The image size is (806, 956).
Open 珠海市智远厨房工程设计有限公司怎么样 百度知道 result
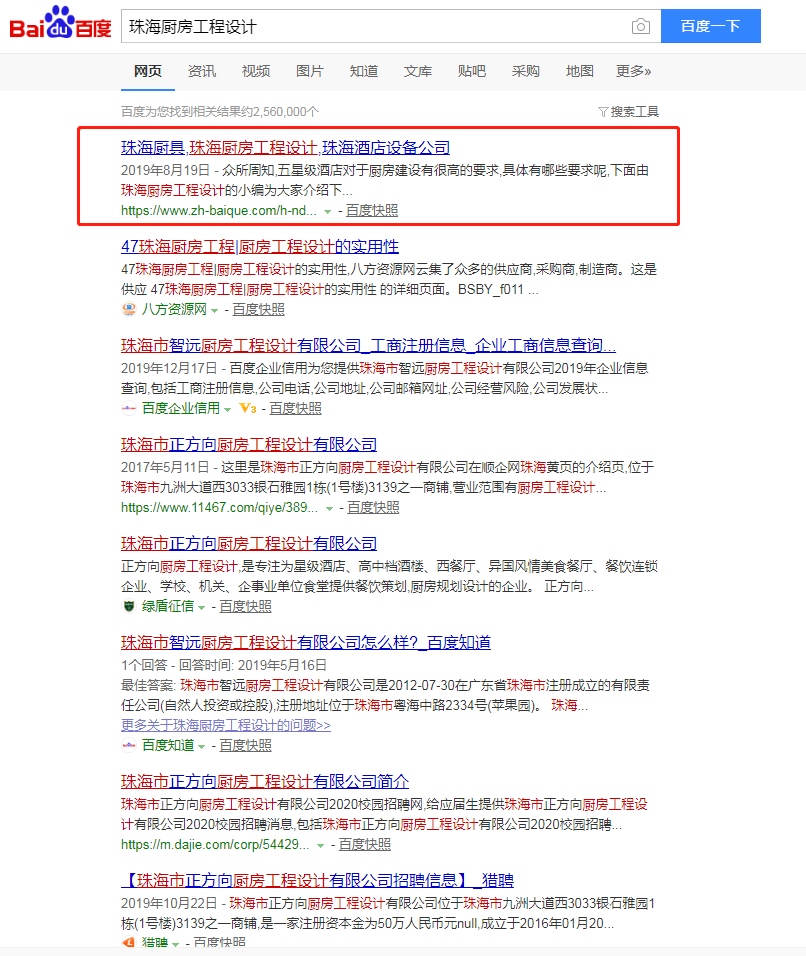coord(306,642)
